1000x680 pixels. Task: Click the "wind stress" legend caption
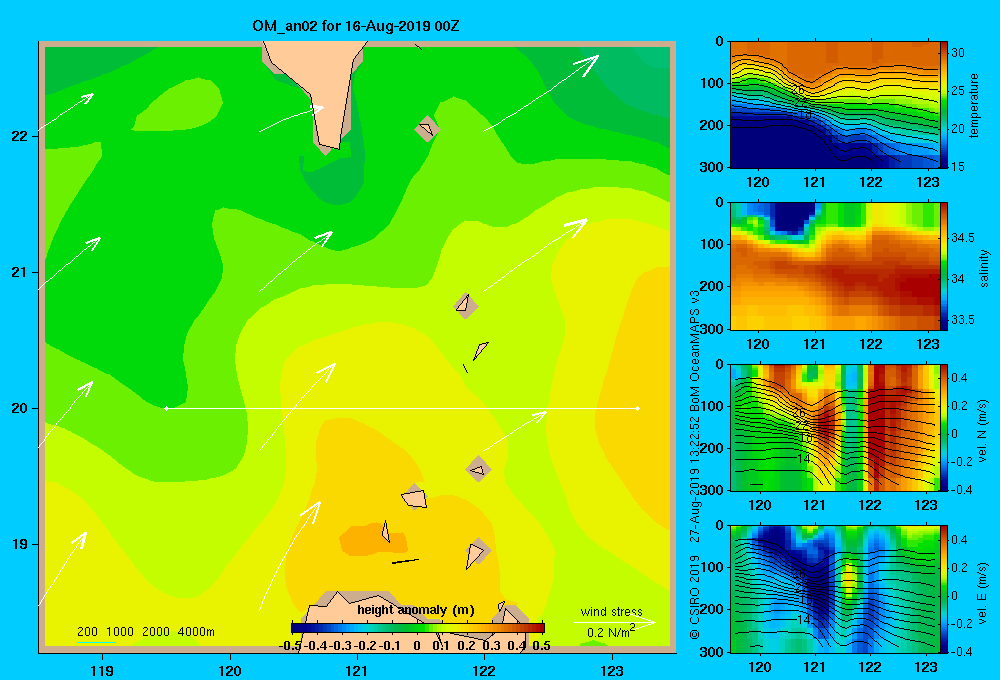tap(612, 611)
